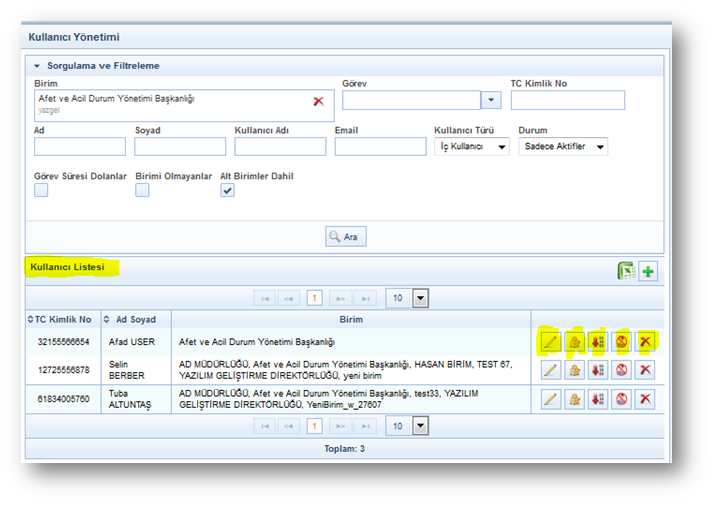Collapse the Sorgulama ve Filtreleme panel
The width and height of the screenshot is (714, 505).
37,66
